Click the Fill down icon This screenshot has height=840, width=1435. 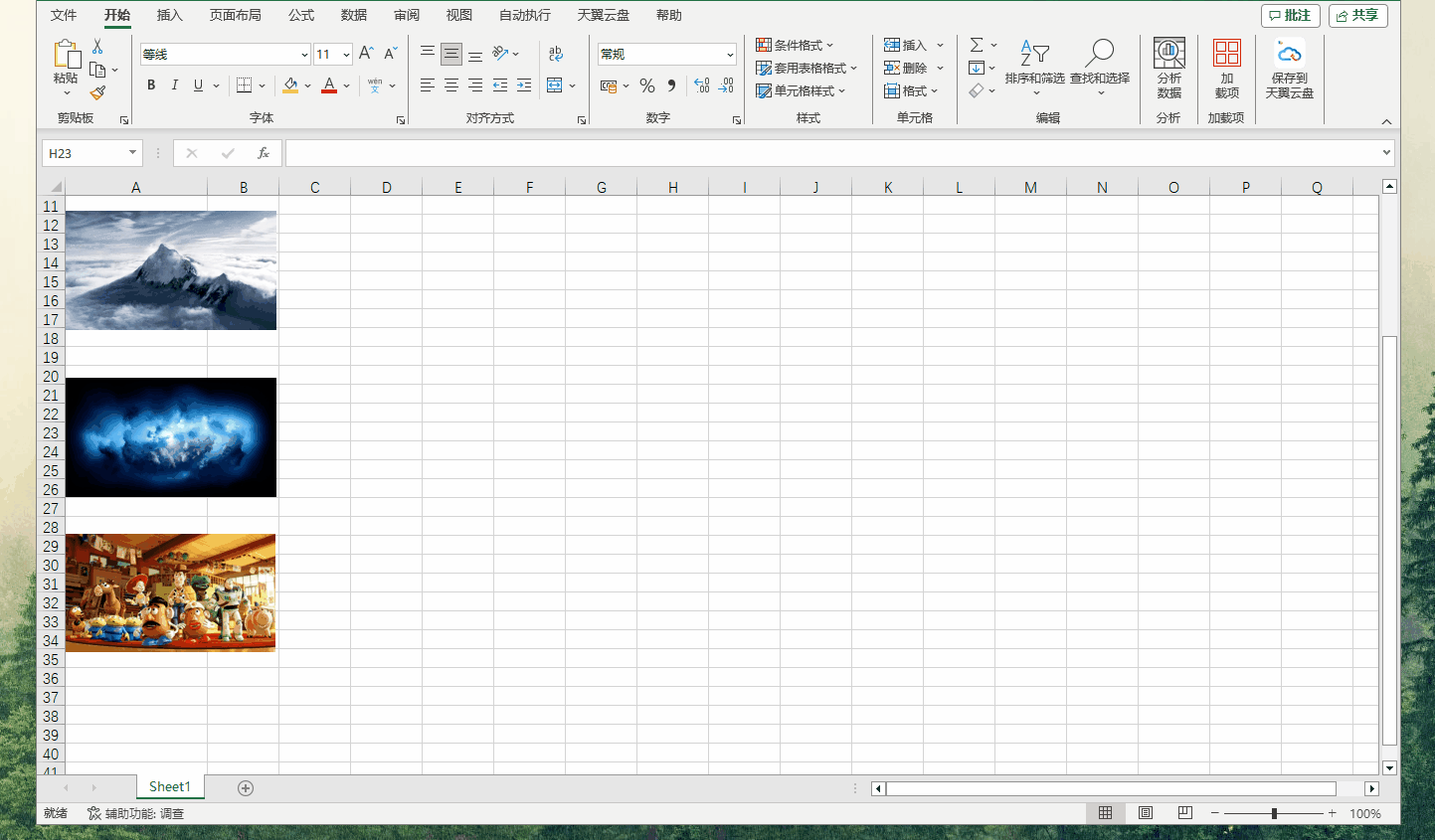tap(977, 68)
